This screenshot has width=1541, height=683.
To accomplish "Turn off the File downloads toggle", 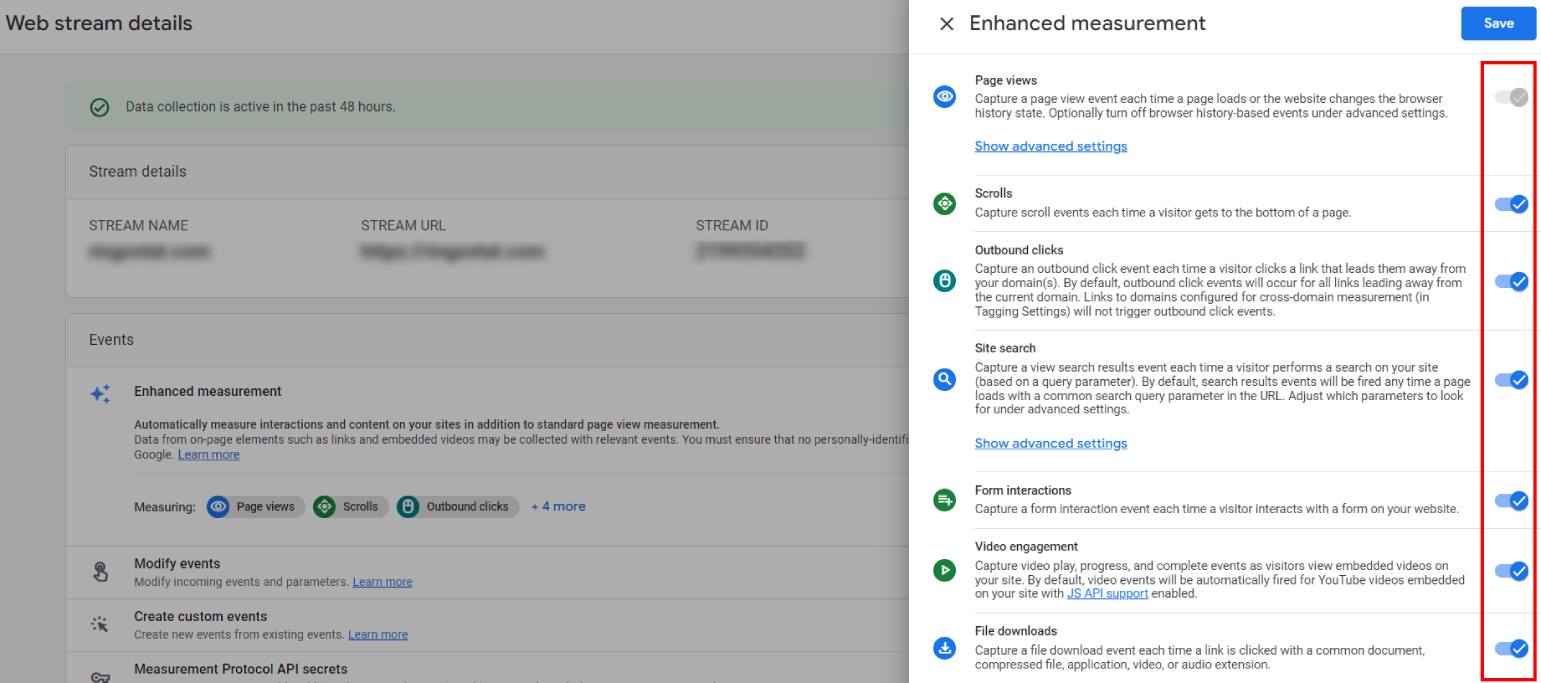I will (x=1511, y=648).
